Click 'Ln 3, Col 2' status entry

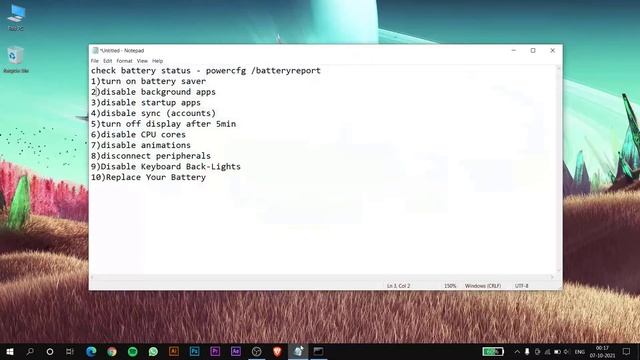(x=398, y=286)
